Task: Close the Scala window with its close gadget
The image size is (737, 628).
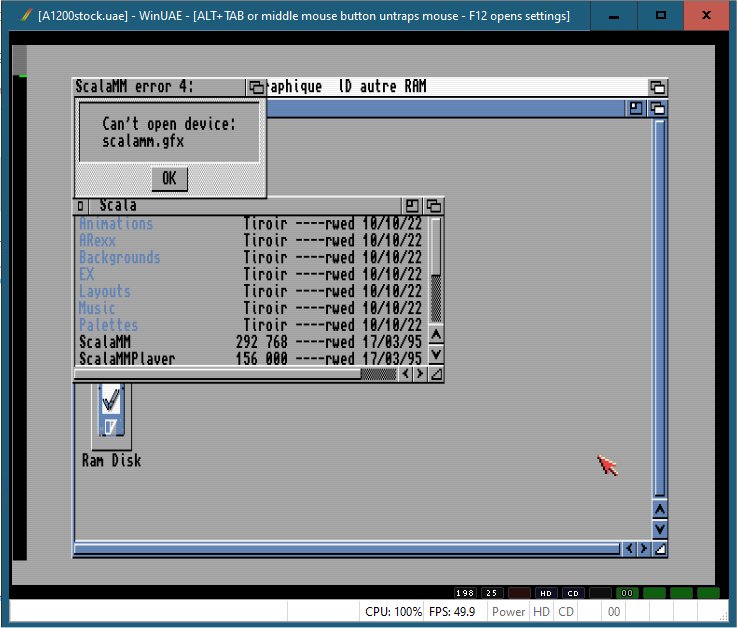Action: click(81, 205)
